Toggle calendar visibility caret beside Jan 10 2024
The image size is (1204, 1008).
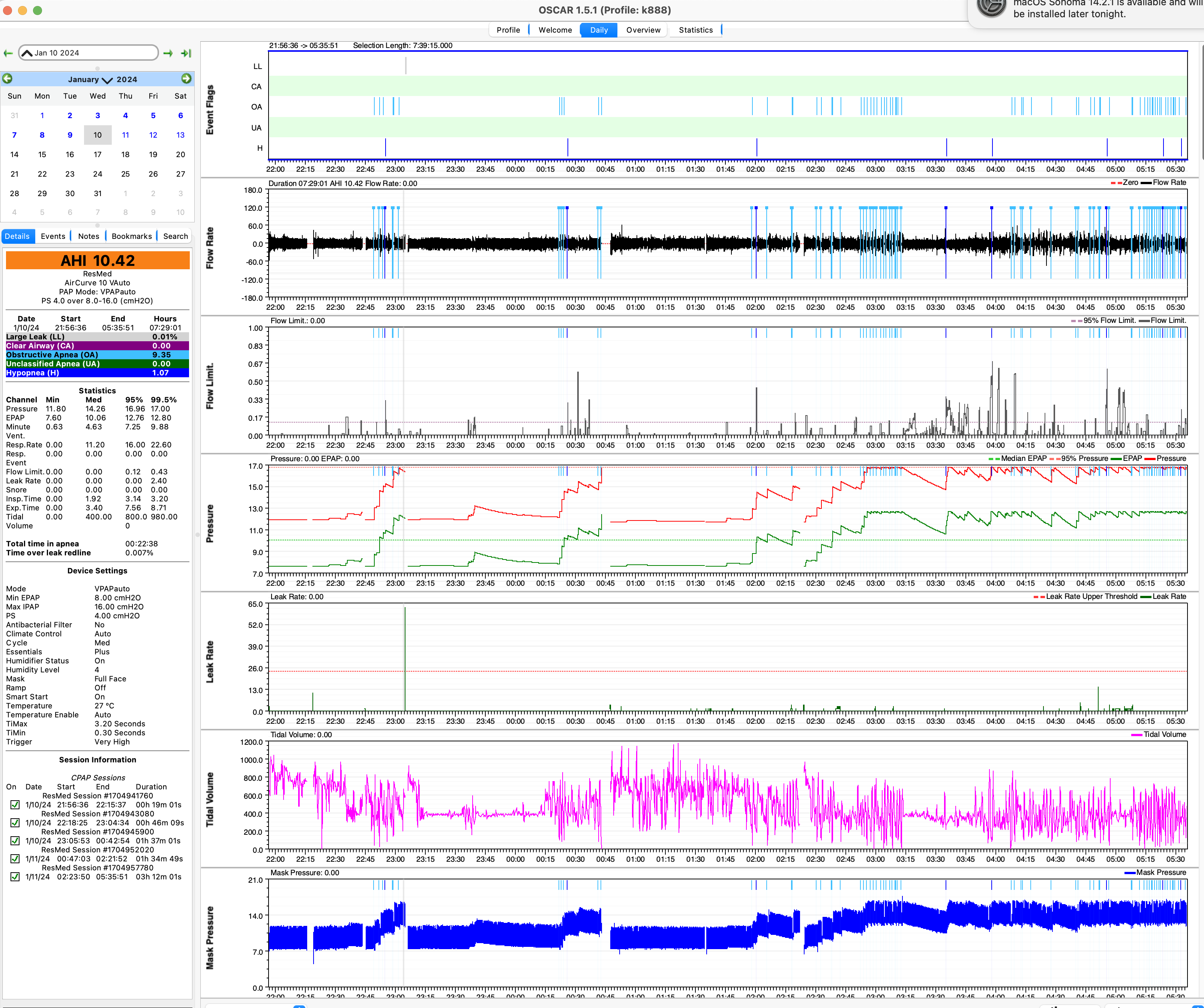click(x=26, y=53)
